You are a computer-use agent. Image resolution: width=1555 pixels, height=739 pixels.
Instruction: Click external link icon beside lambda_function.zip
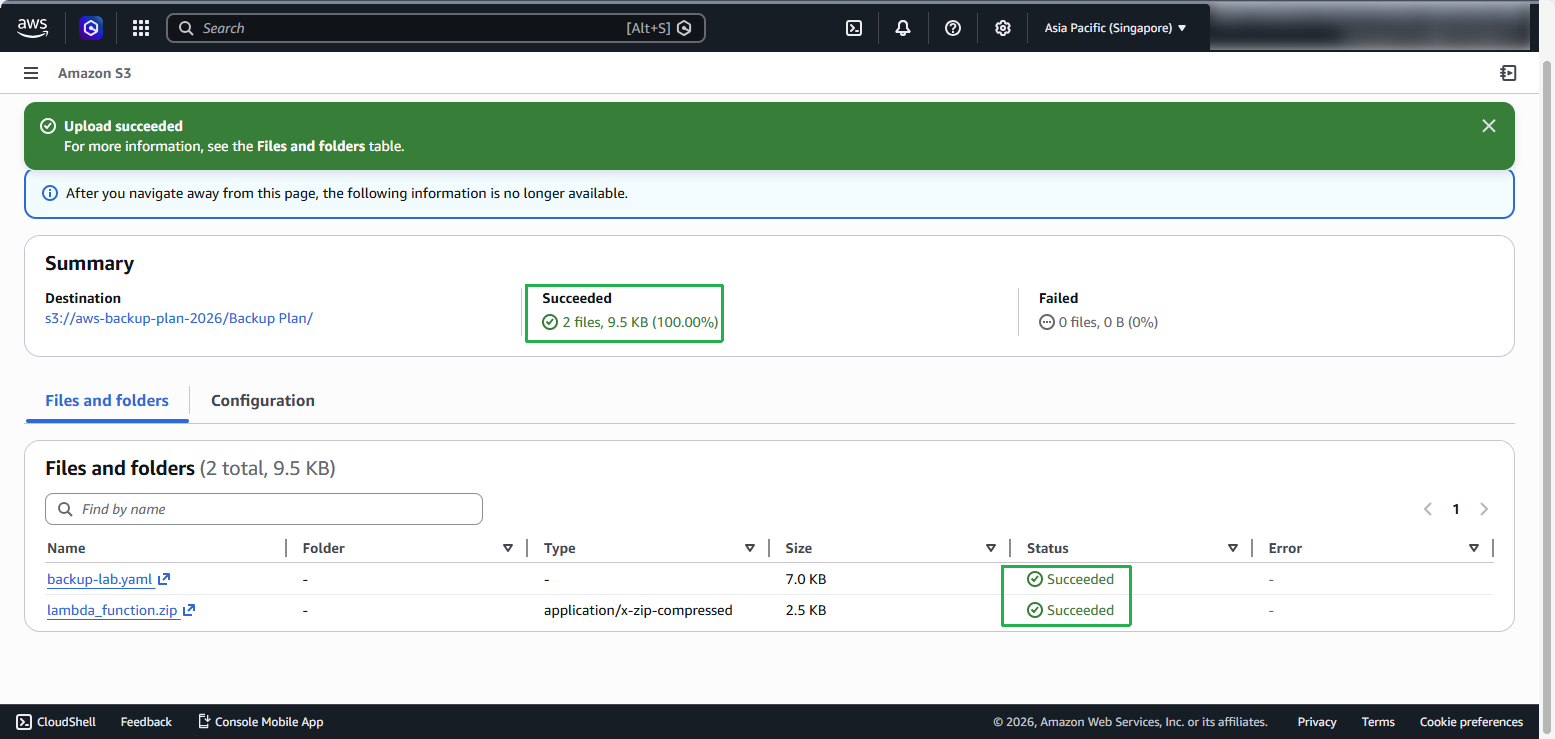point(188,610)
